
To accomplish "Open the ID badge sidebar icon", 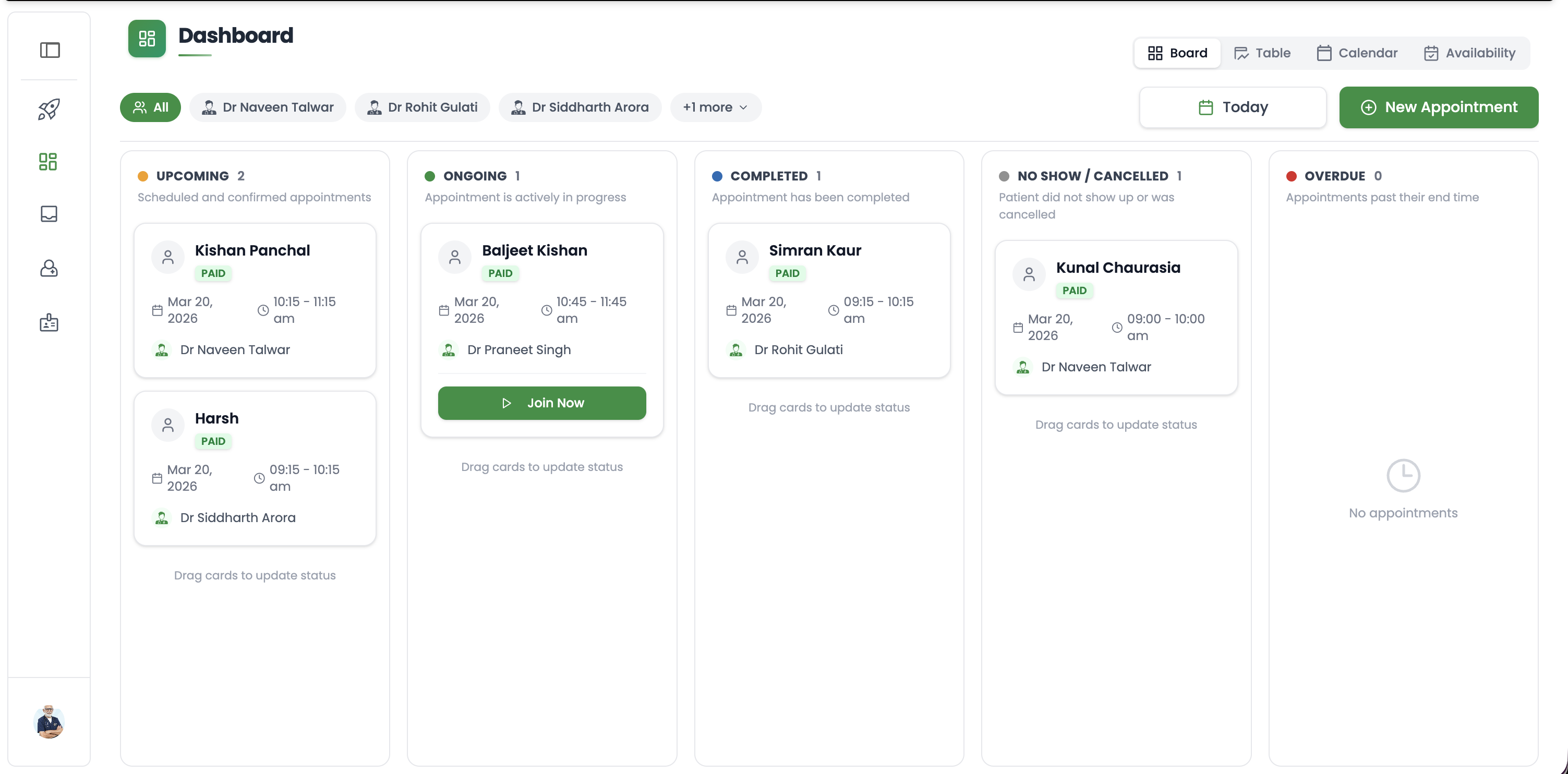I will click(x=49, y=322).
